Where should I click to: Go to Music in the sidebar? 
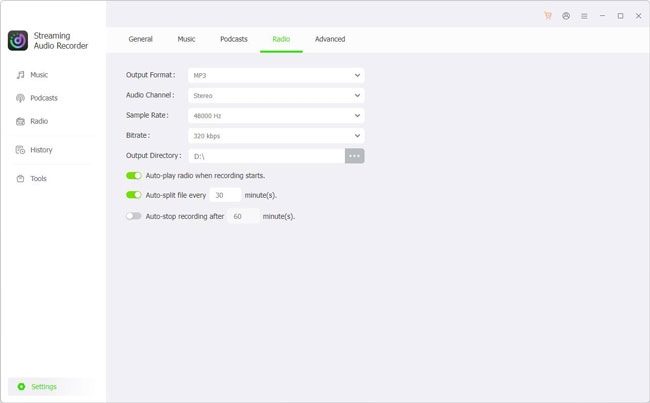click(39, 75)
